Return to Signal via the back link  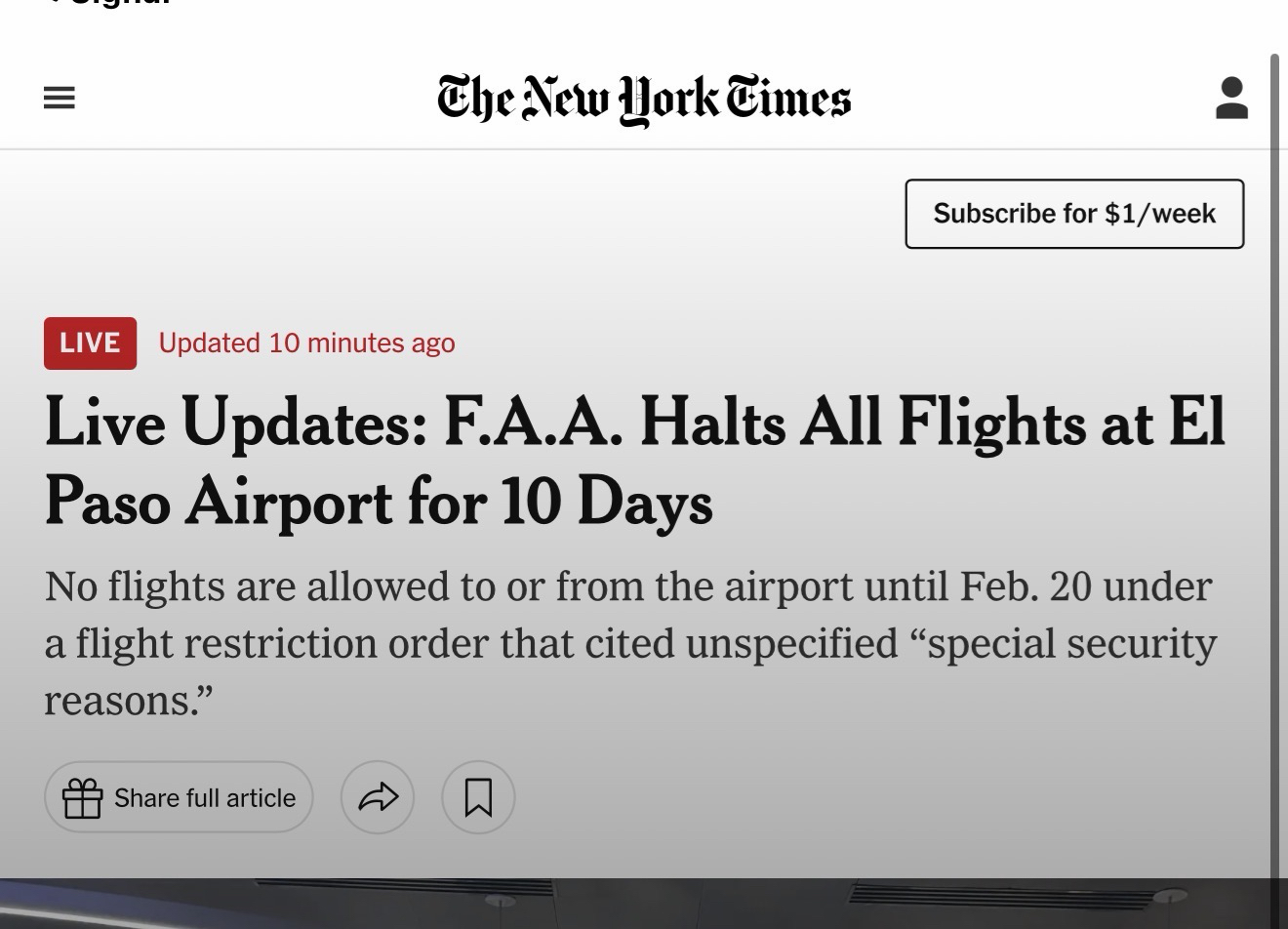pyautogui.click(x=107, y=4)
